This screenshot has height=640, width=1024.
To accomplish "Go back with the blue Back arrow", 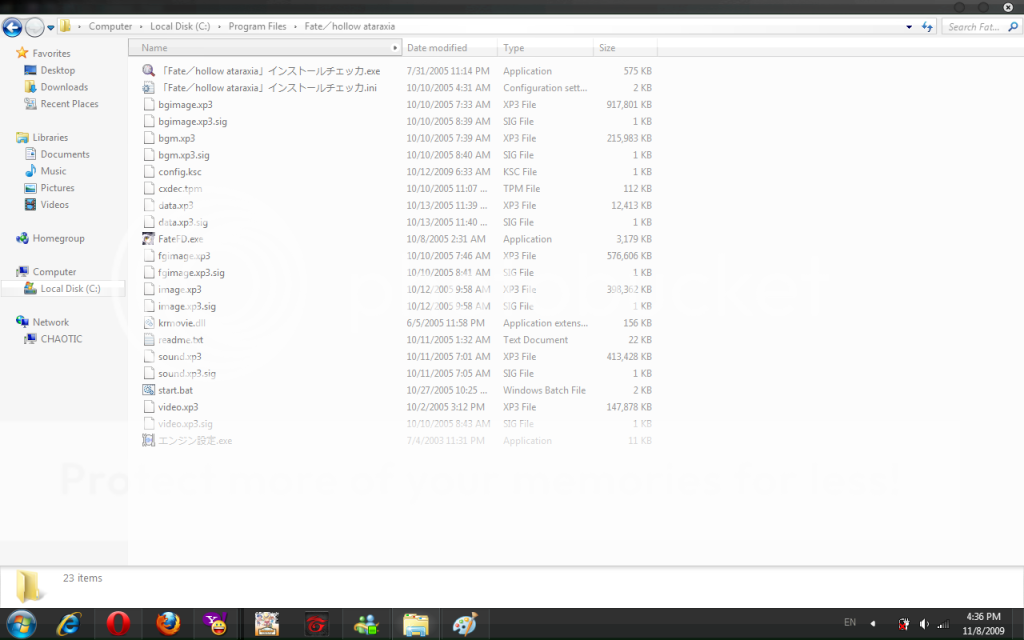I will [x=12, y=27].
